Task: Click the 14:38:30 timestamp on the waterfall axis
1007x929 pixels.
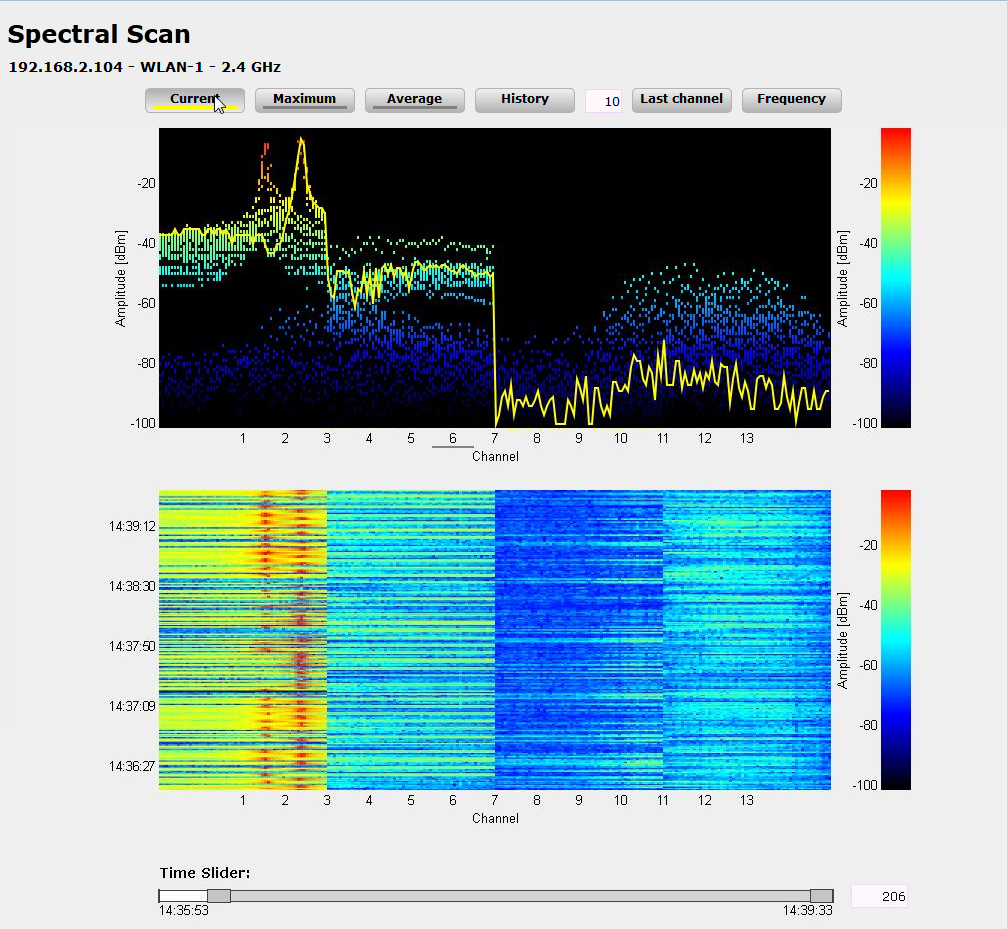Action: tap(132, 586)
